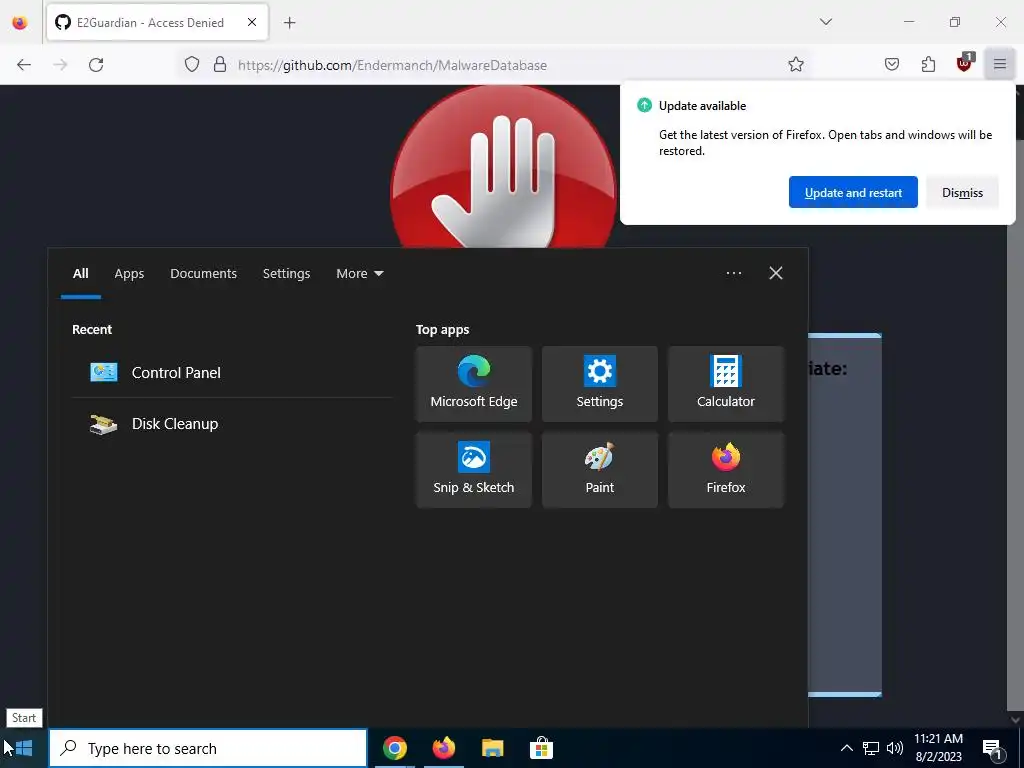This screenshot has width=1024, height=768.
Task: Click the tracking protection shield icon
Action: 191,65
